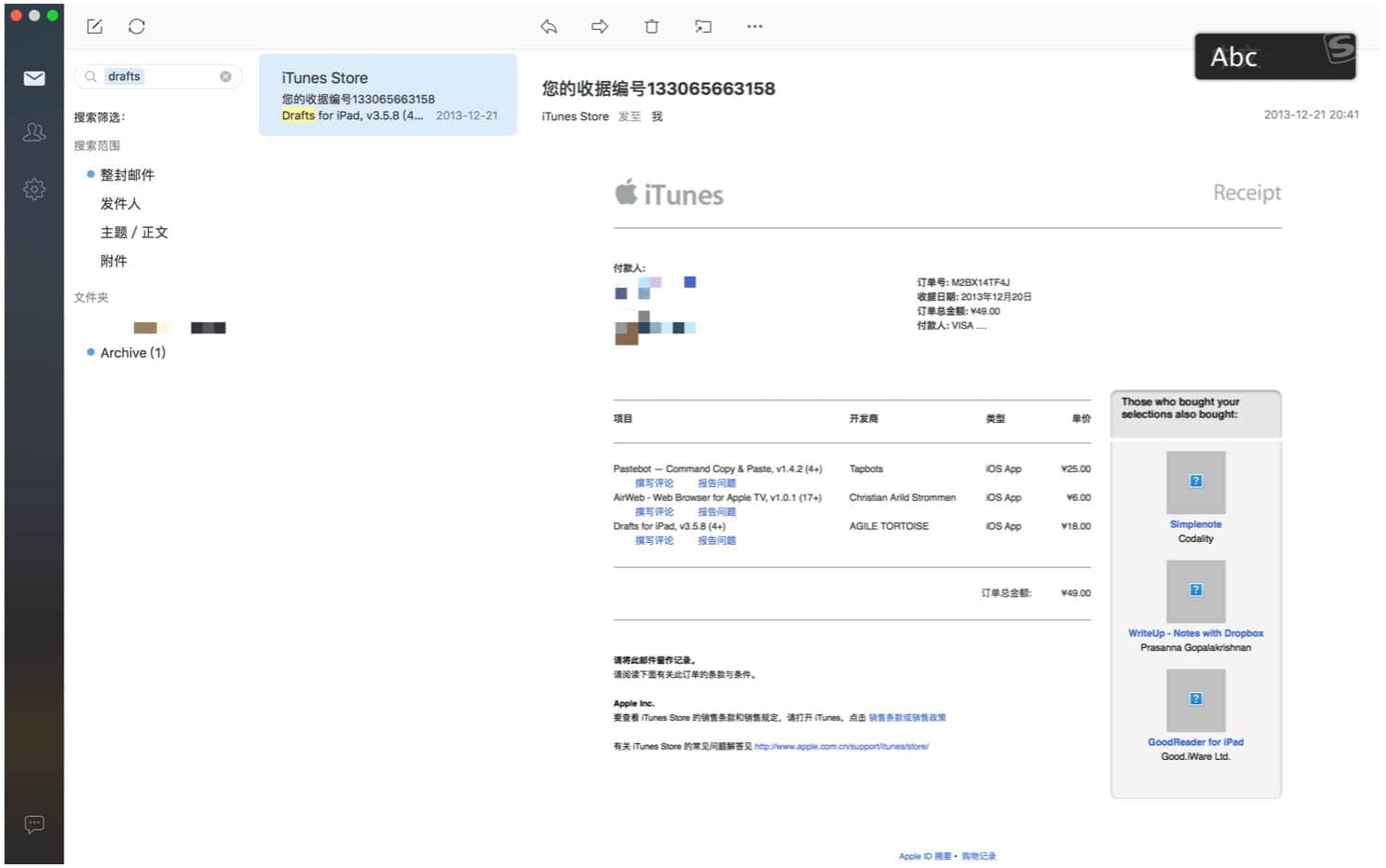Screen dimensions: 1386x868
Task: Click 报告问题 under Drafts for iPad
Action: (716, 541)
